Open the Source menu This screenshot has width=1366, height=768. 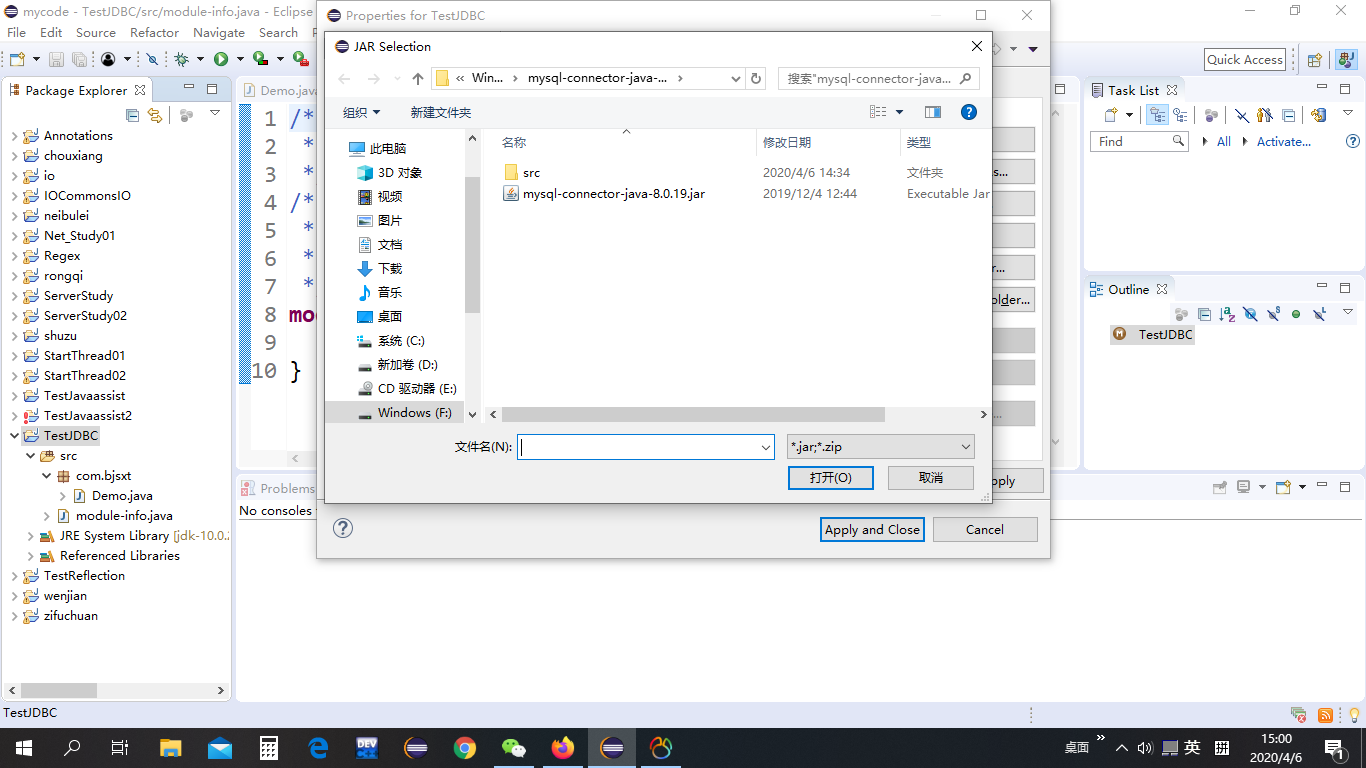click(x=96, y=32)
